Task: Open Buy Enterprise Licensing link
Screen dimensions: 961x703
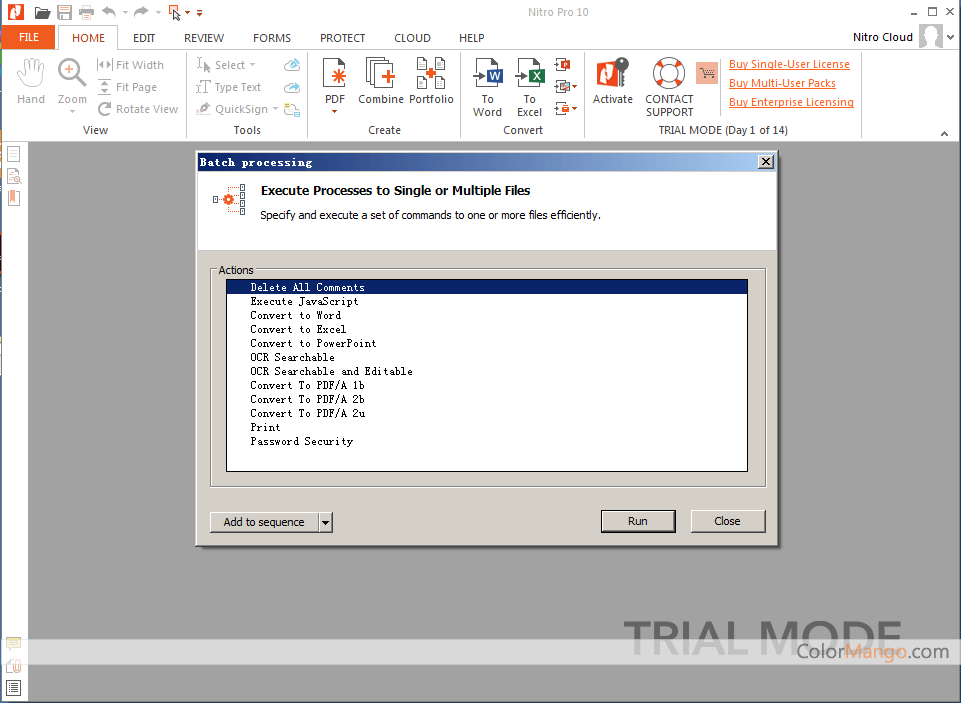Action: click(x=791, y=102)
